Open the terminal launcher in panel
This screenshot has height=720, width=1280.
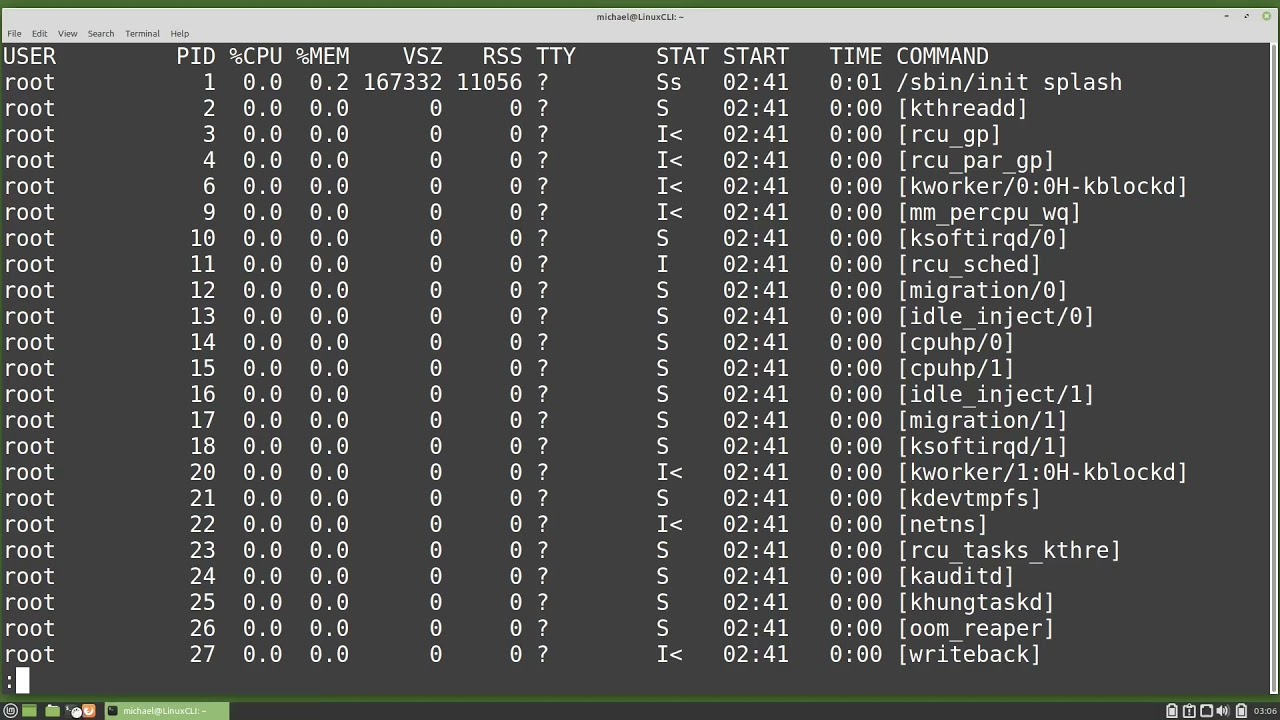(x=72, y=711)
